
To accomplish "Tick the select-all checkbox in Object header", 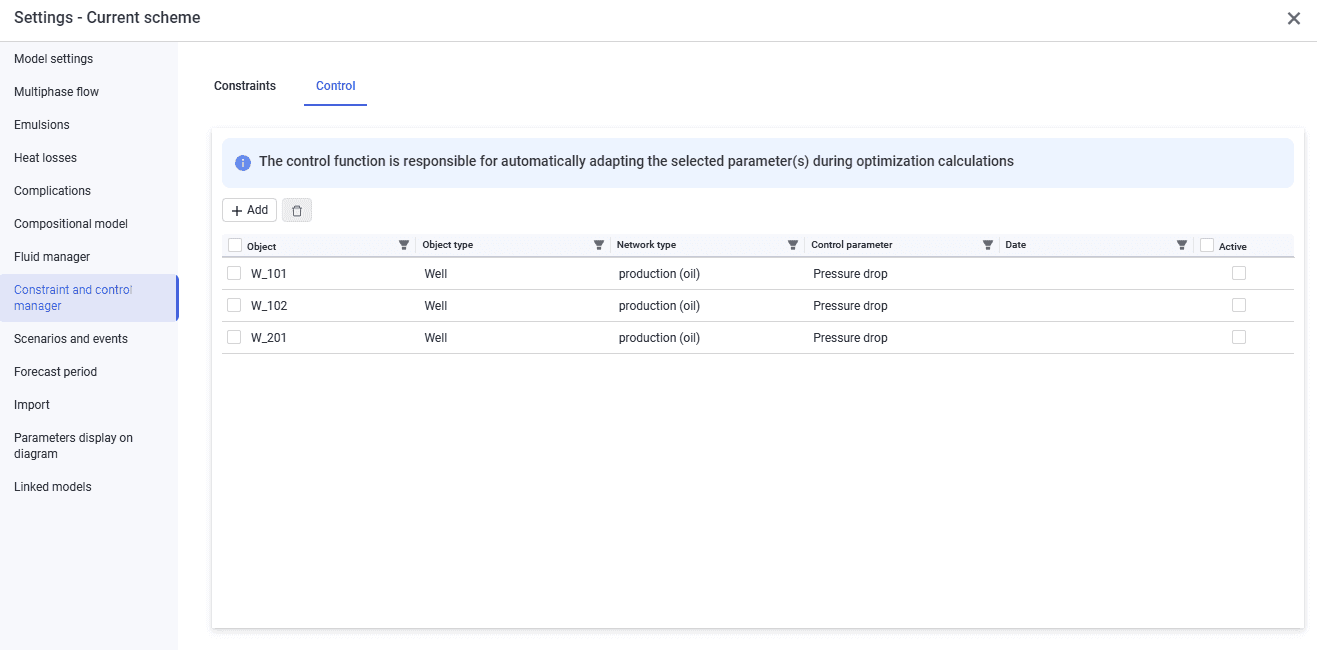I will click(x=235, y=245).
